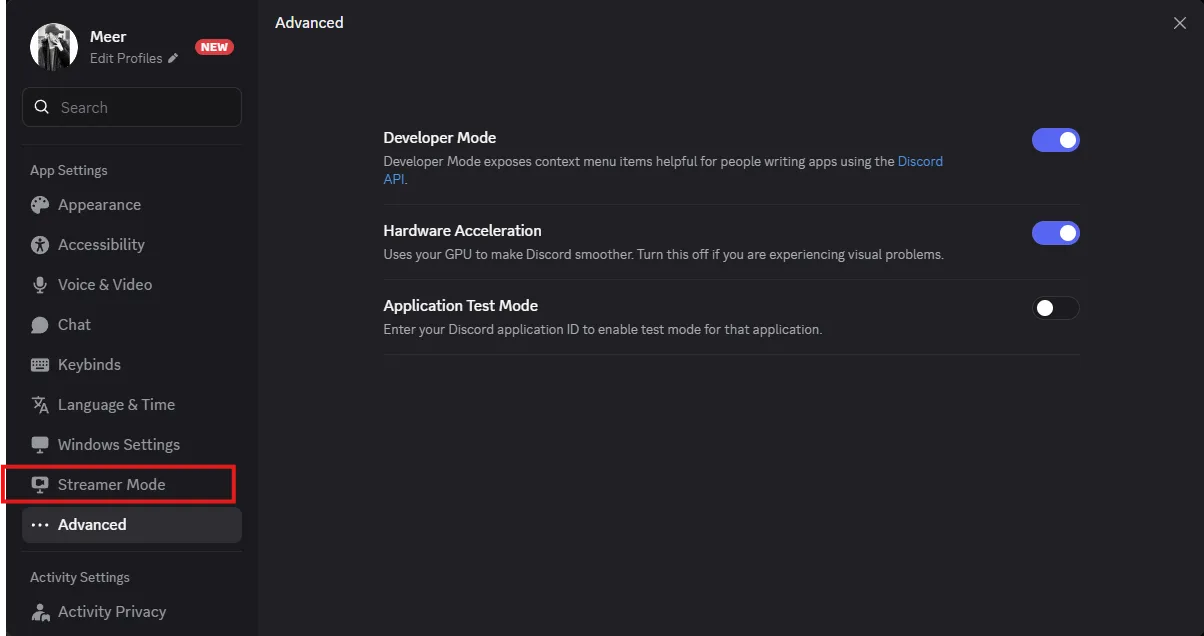Click the Chat bubble icon
This screenshot has width=1204, height=636.
(40, 325)
